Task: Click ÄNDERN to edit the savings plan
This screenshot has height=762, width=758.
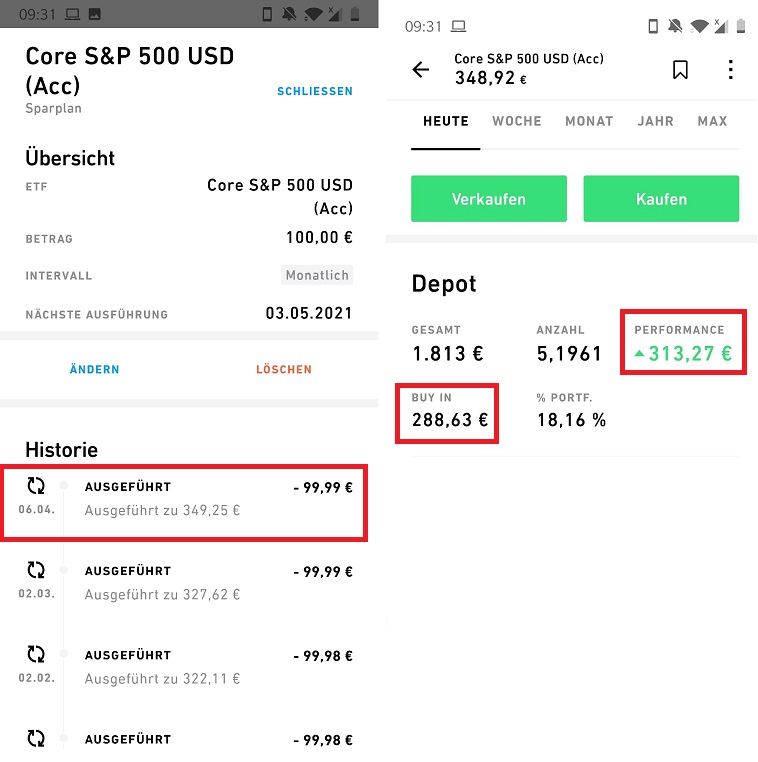Action: click(95, 369)
